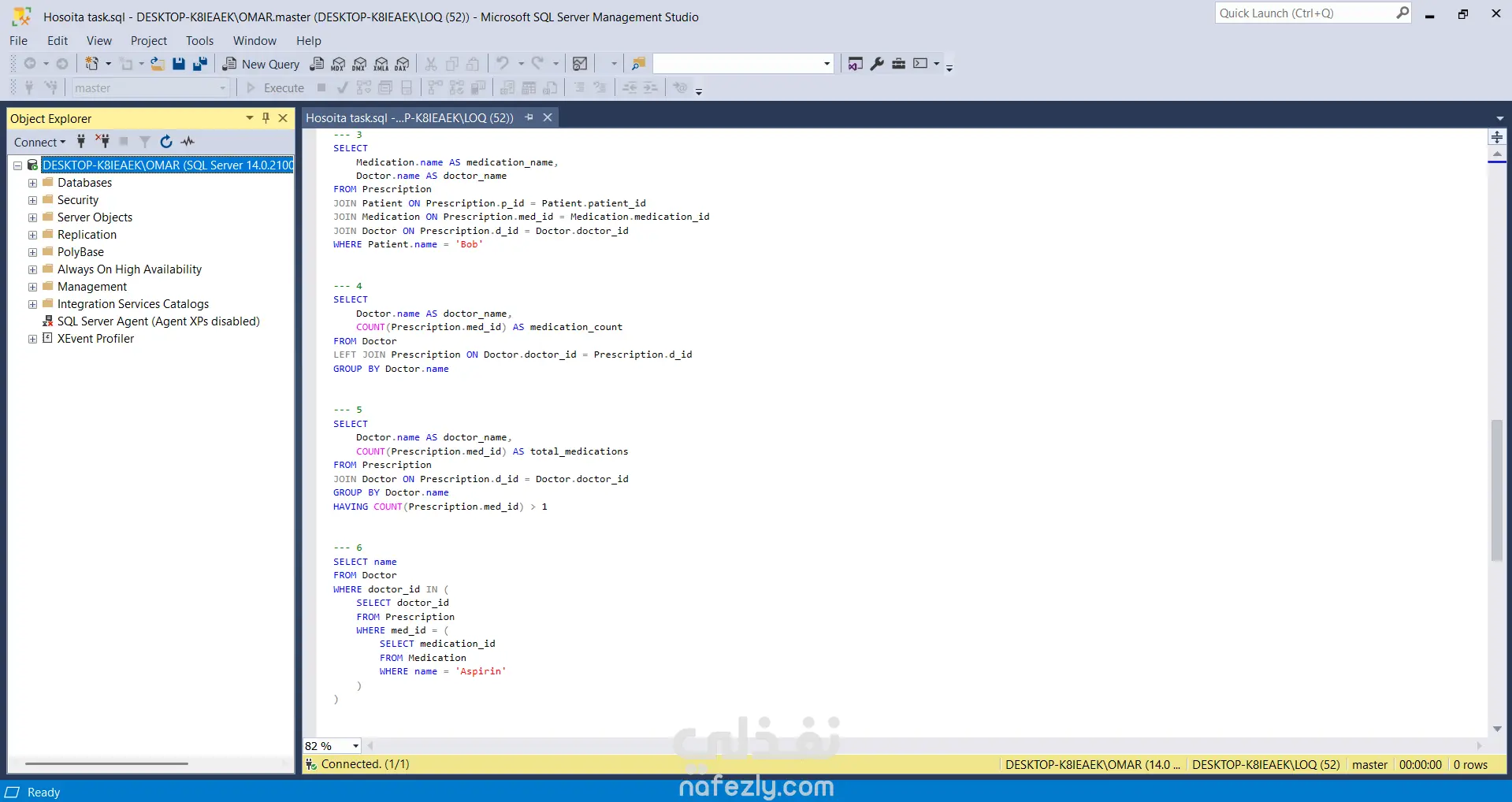
Task: Expand the Server Objects node
Action: [x=32, y=217]
